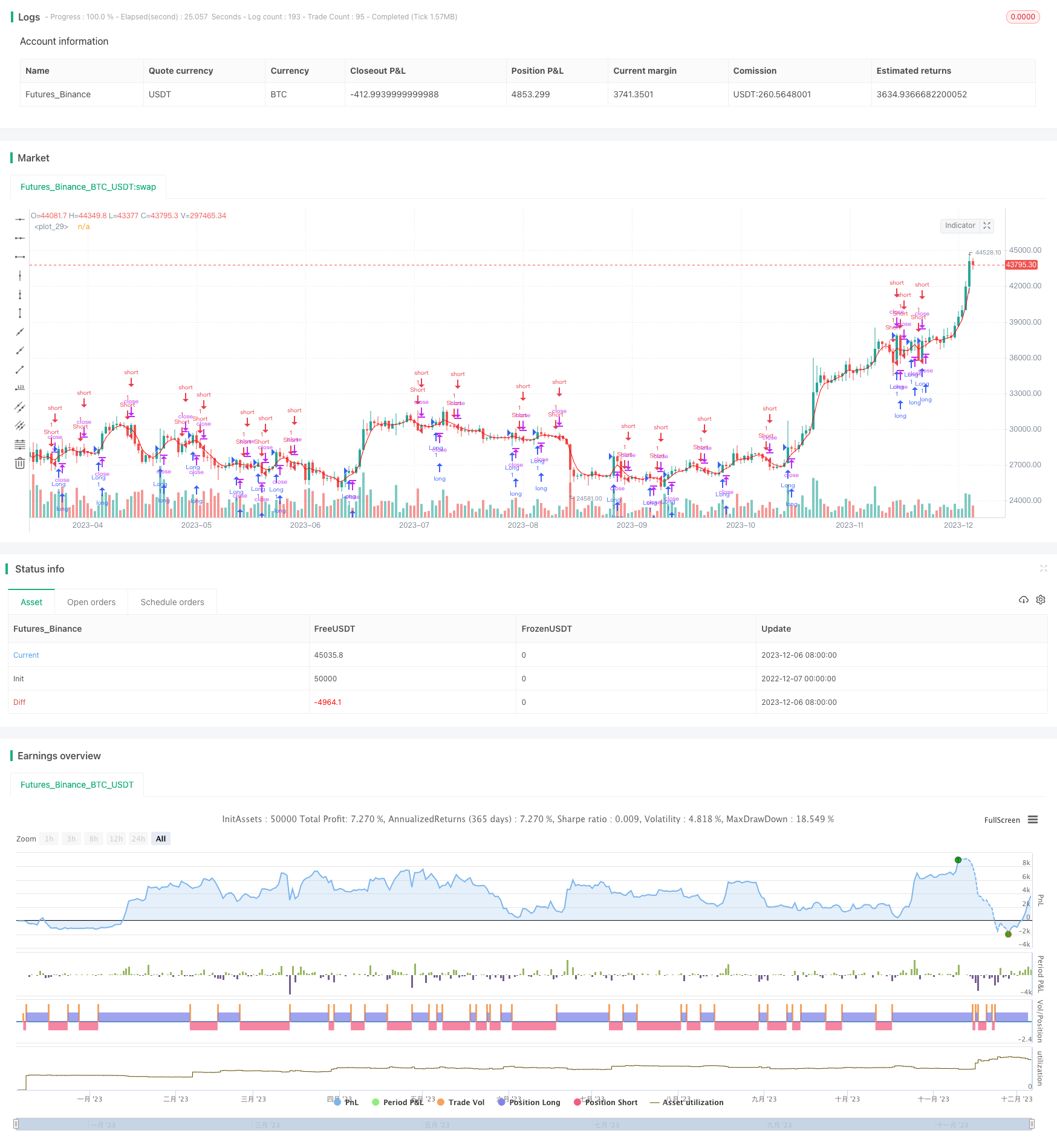Click the Comission value USDT:260.5648001
1057x1148 pixels.
[x=772, y=94]
